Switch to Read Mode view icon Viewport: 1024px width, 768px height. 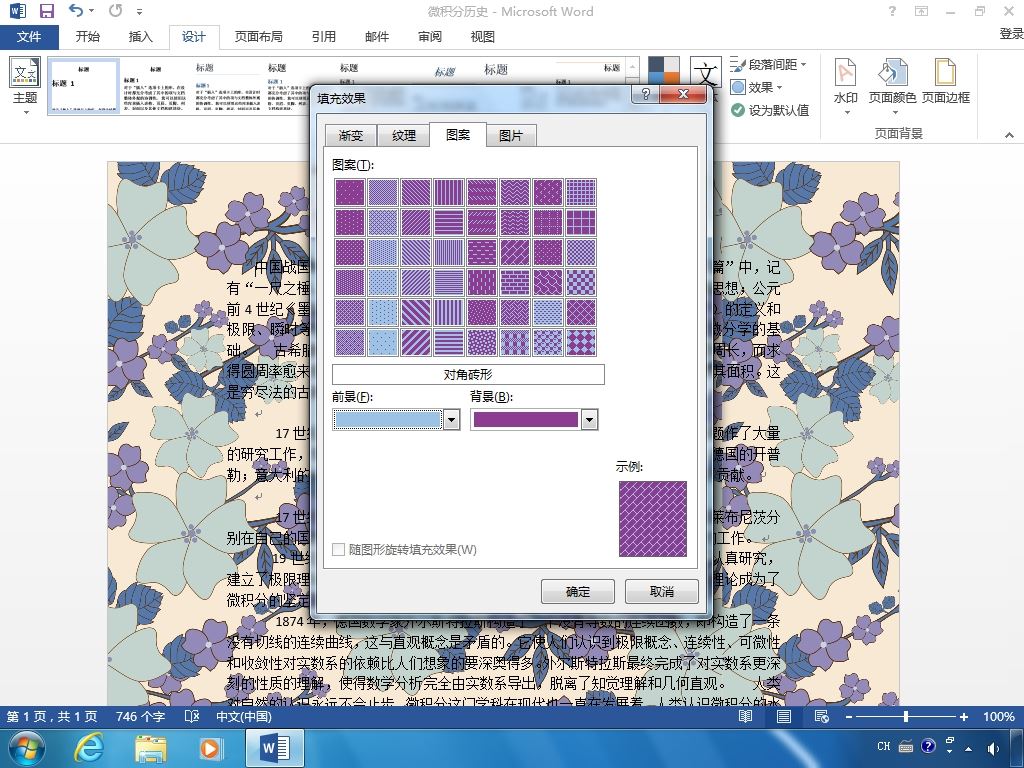[x=745, y=716]
